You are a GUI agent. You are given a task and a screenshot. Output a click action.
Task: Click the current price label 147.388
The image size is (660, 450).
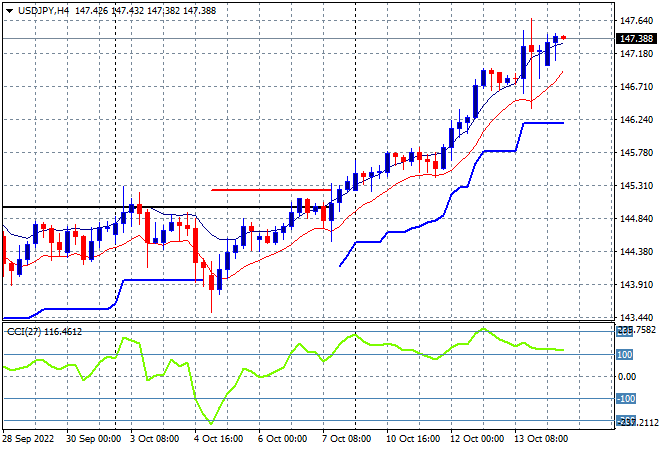pos(637,39)
